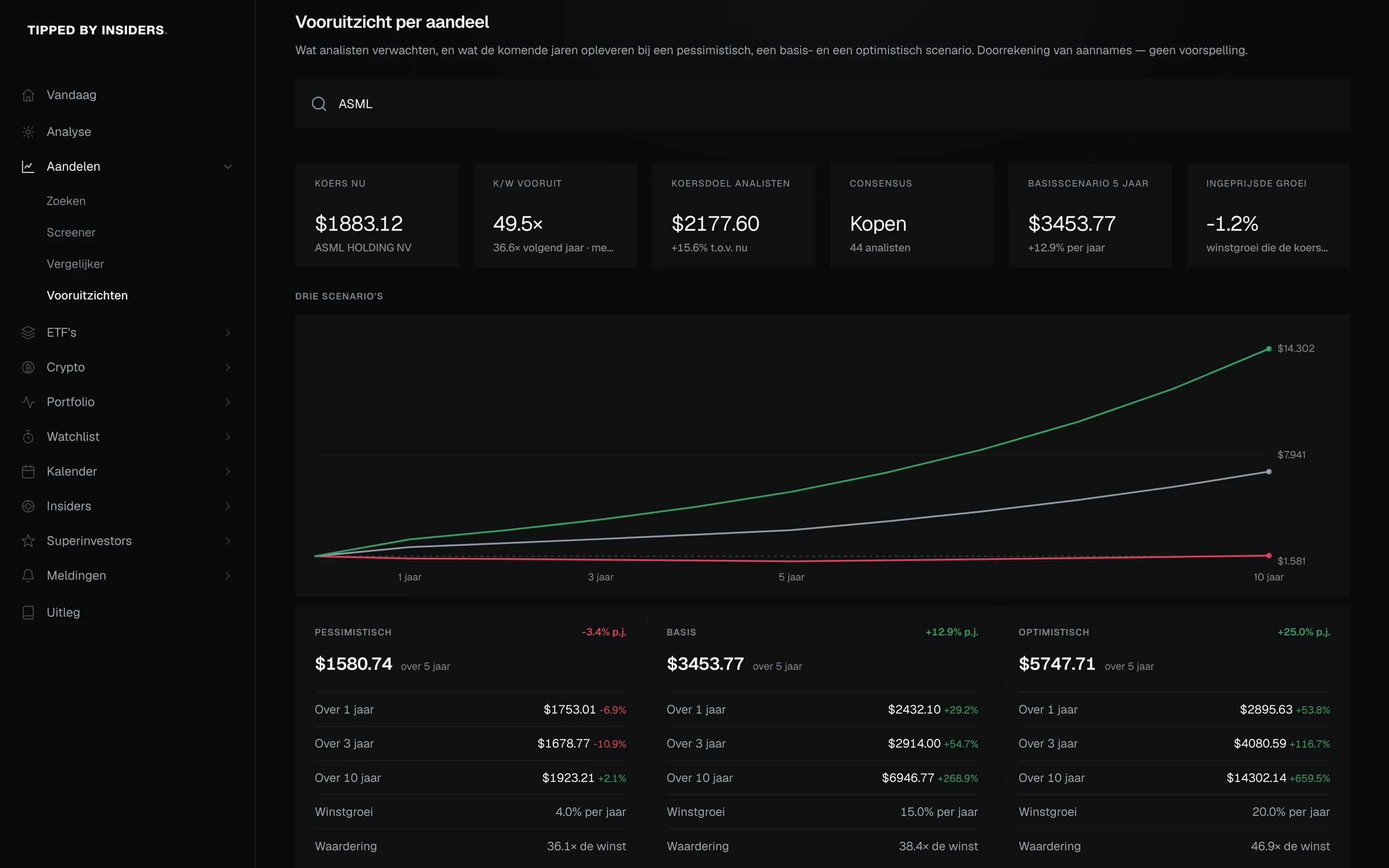Image resolution: width=1389 pixels, height=868 pixels.
Task: Expand the Crypto section chevron
Action: [228, 367]
